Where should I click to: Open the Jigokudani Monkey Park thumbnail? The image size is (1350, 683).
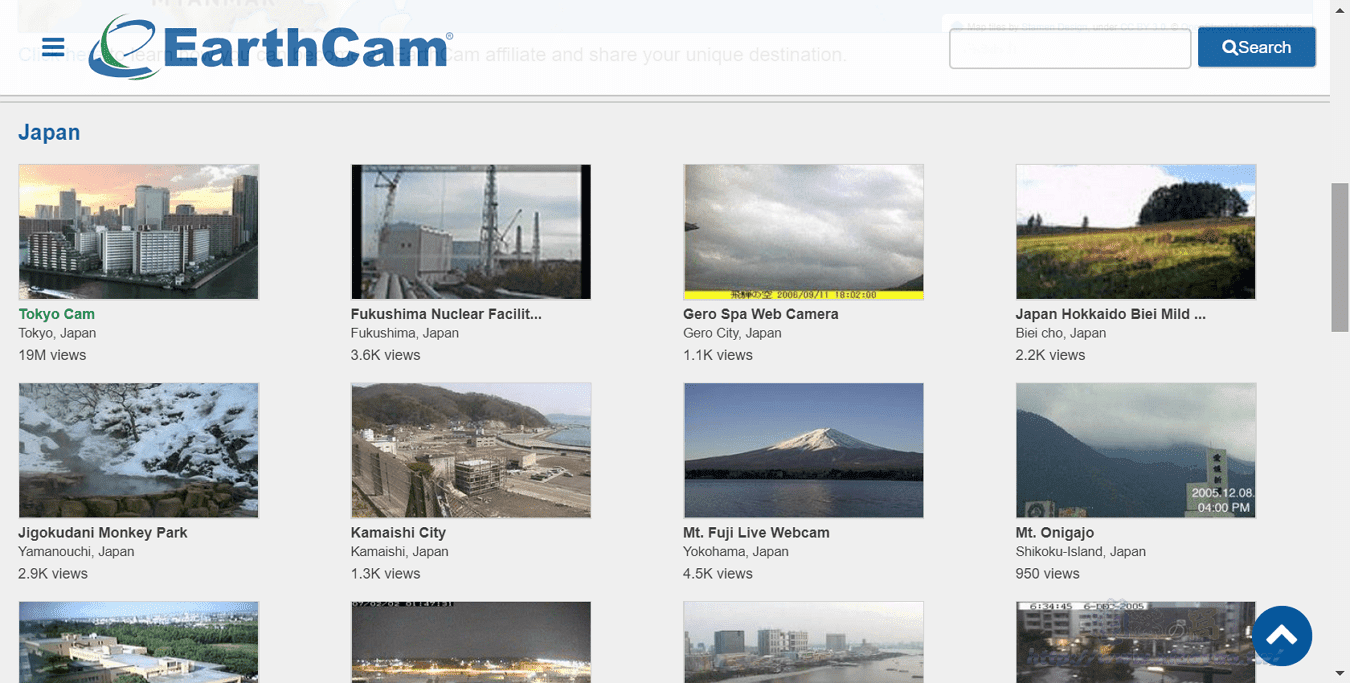(x=139, y=450)
